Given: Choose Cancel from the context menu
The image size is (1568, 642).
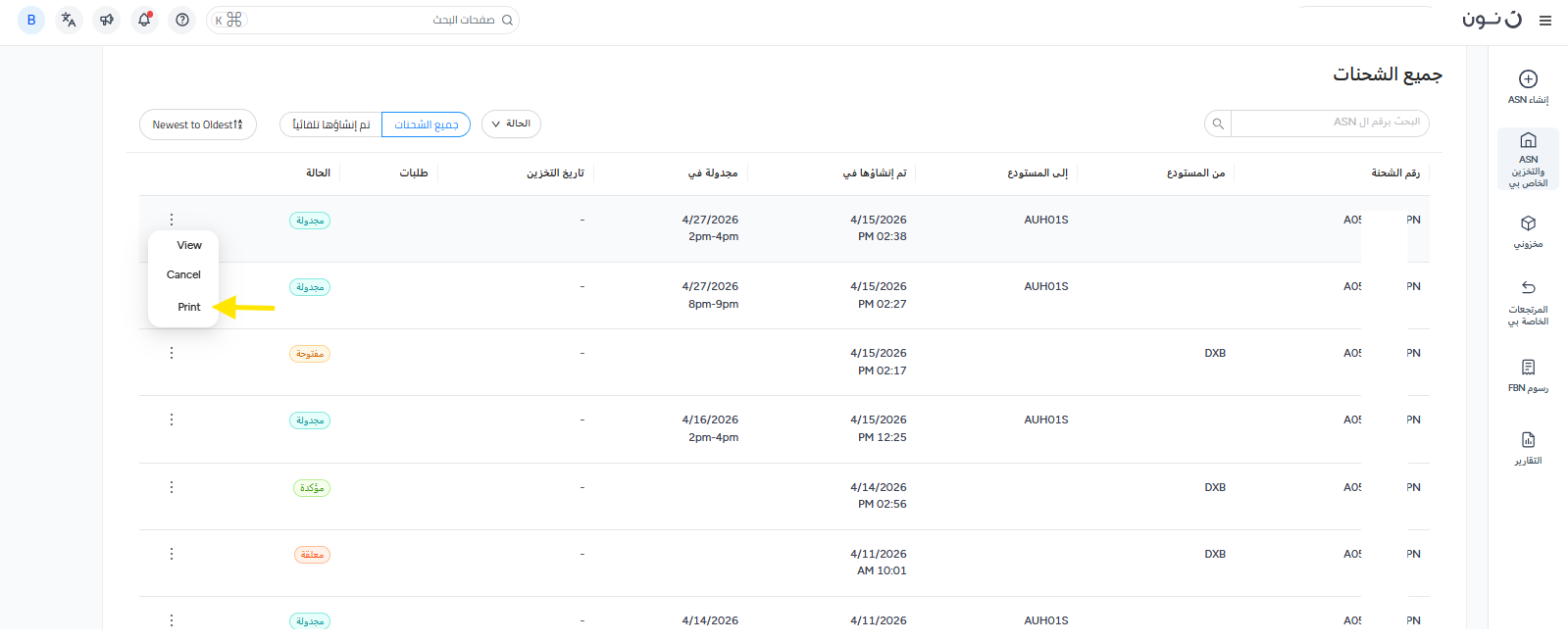Looking at the screenshot, I should [183, 274].
